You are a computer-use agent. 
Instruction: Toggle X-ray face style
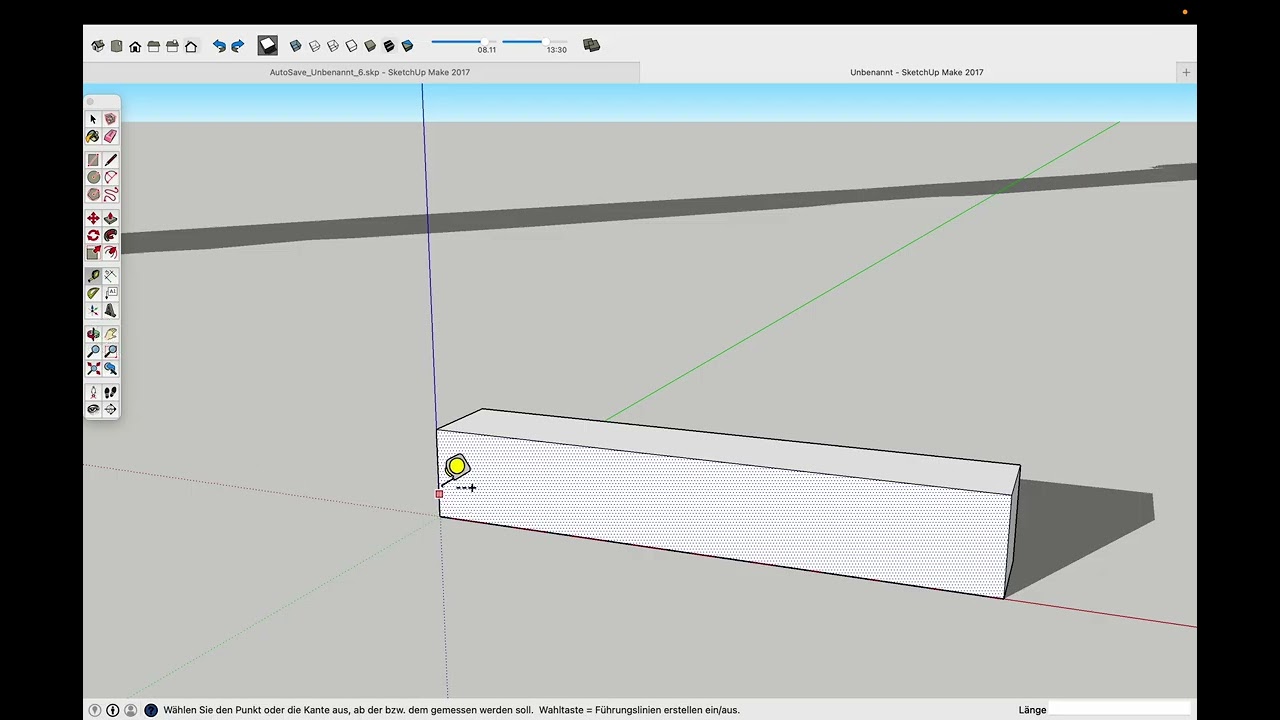point(296,46)
